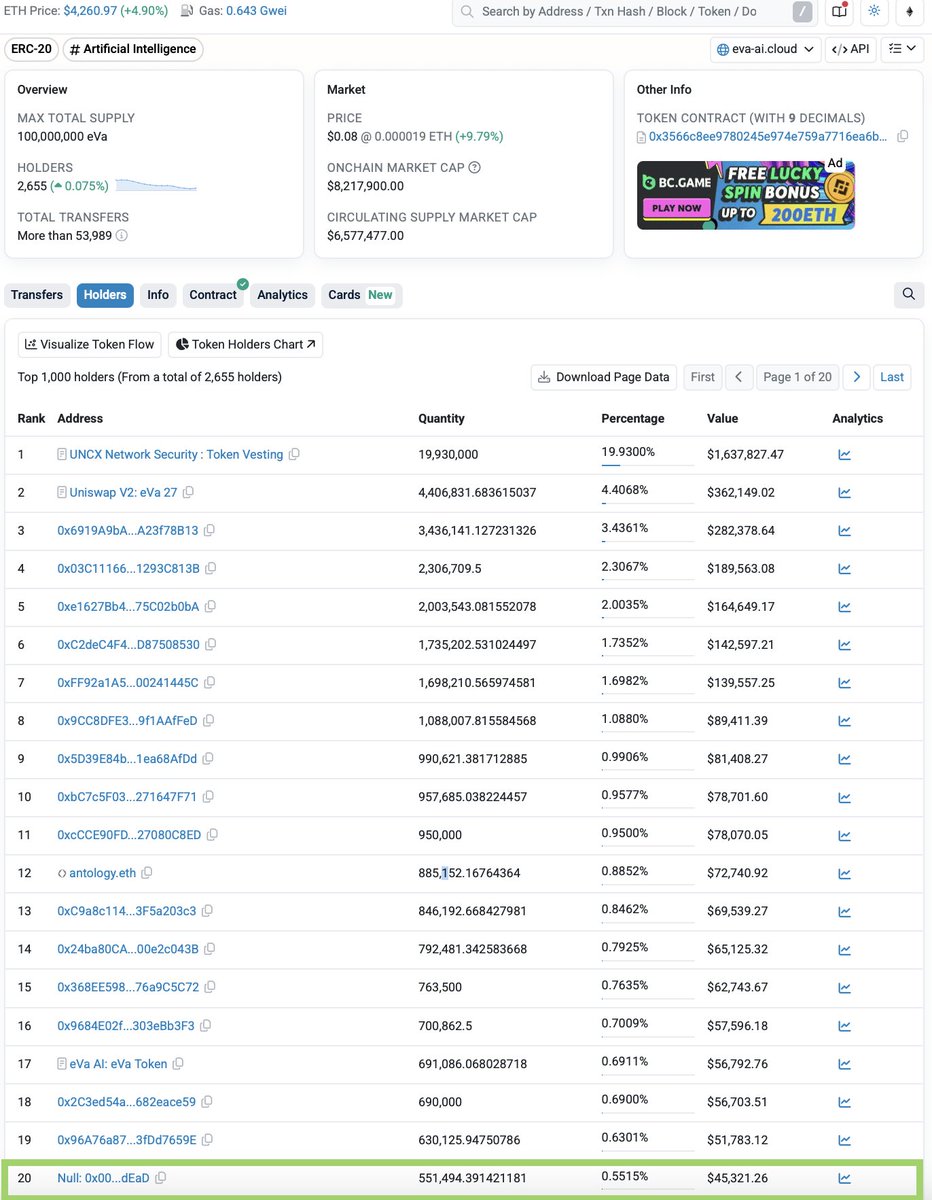Switch to the Analytics tab
932x1200 pixels.
tap(283, 295)
